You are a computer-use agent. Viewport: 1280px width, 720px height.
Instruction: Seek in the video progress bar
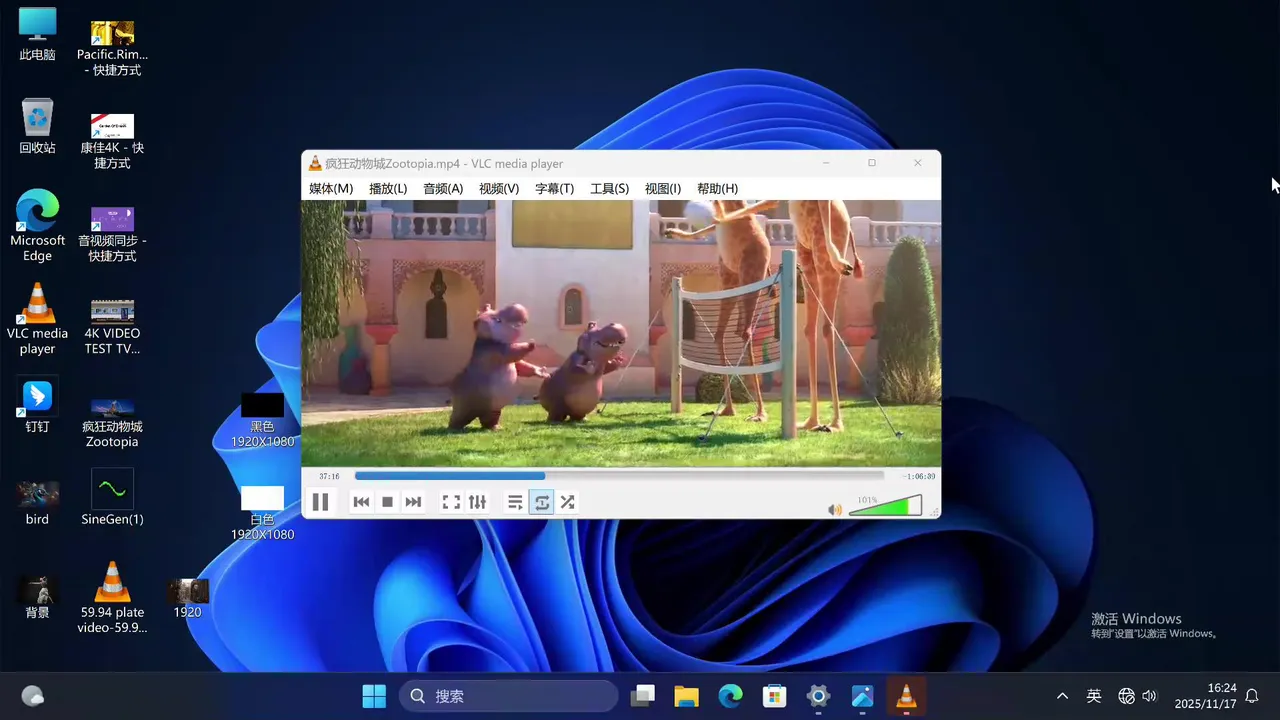(x=619, y=476)
